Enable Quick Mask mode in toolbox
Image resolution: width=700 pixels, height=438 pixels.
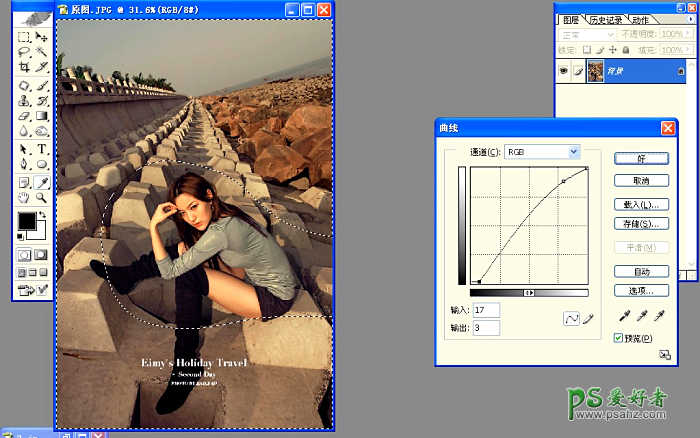tap(42, 255)
